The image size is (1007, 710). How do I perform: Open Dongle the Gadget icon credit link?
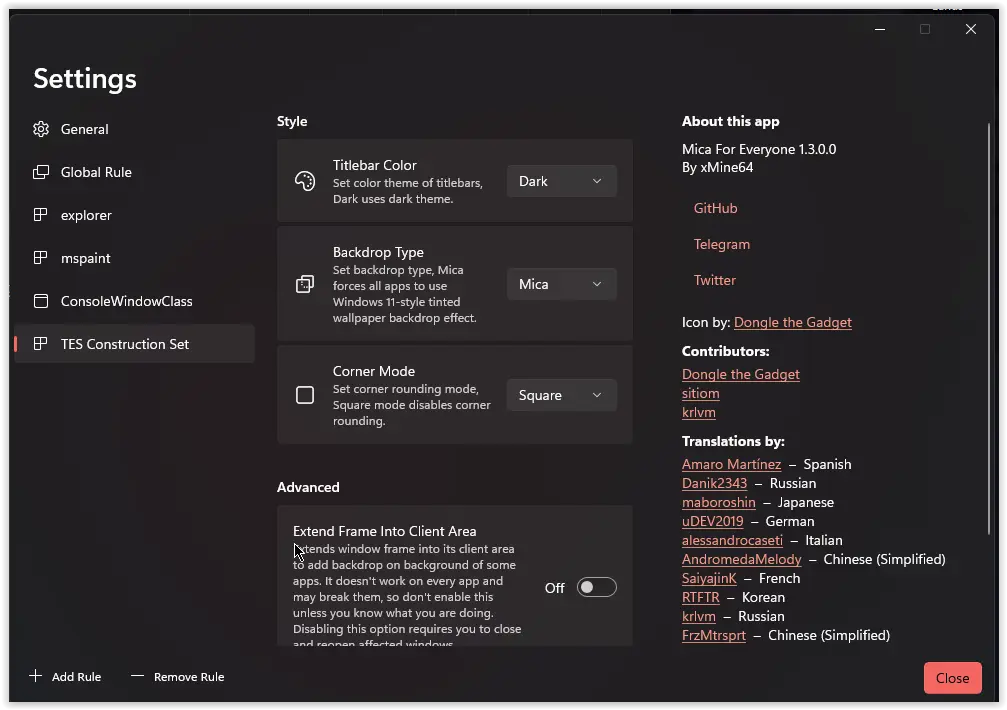point(792,322)
